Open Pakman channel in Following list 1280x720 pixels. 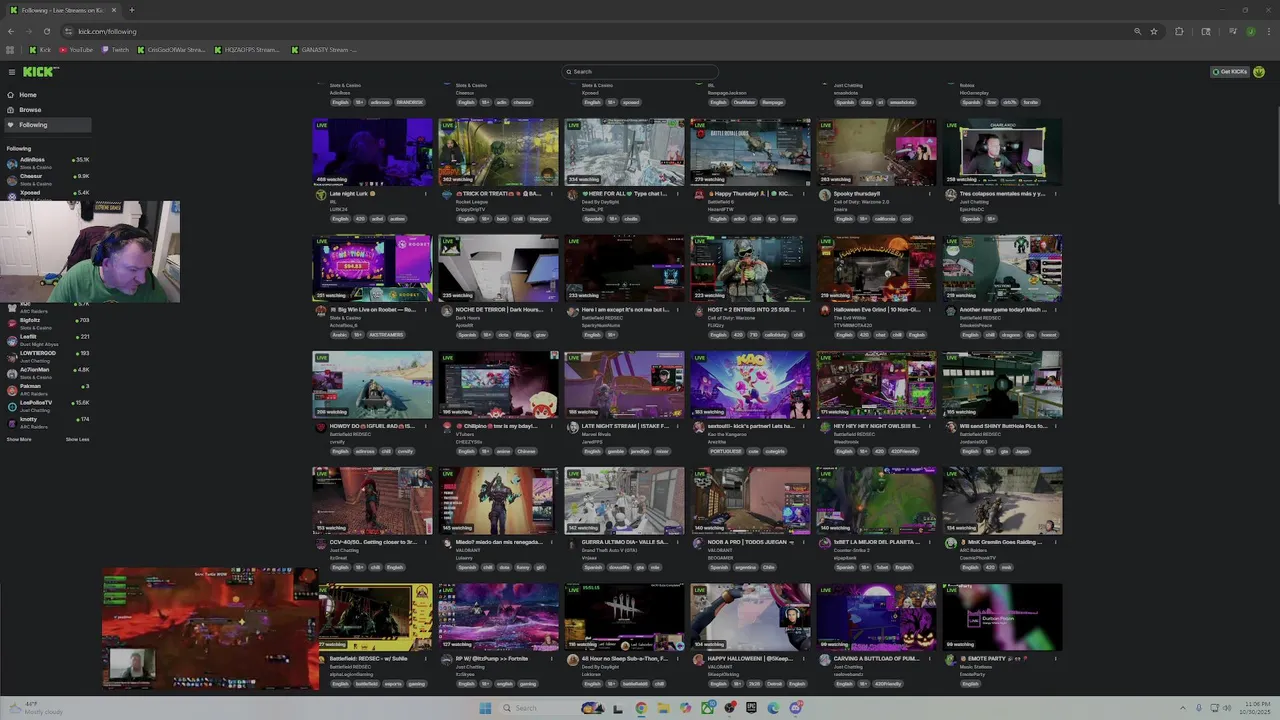tap(48, 388)
